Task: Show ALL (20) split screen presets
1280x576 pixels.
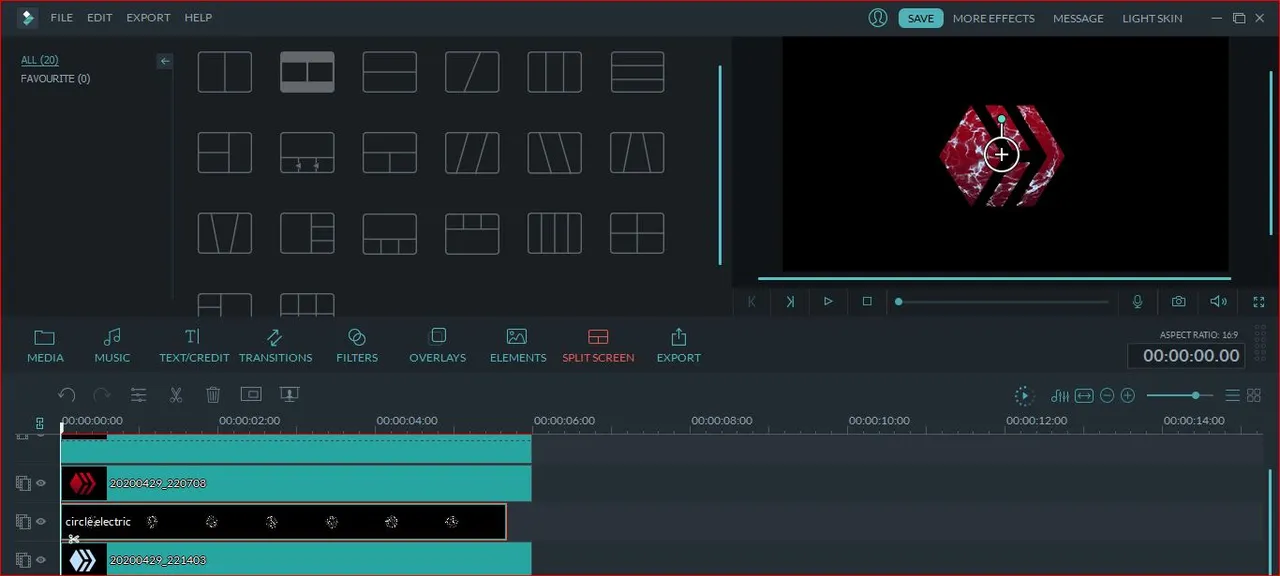Action: (x=40, y=60)
